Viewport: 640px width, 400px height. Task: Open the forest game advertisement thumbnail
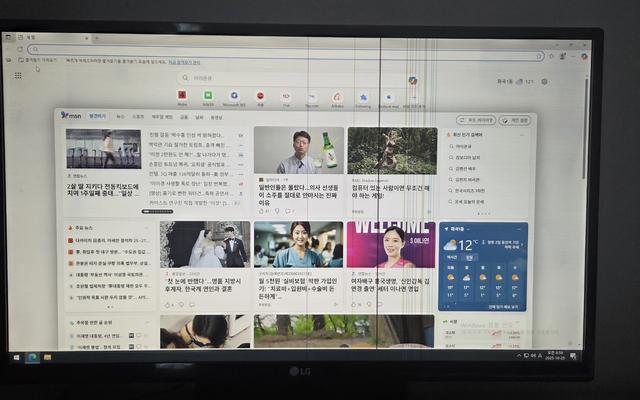click(392, 151)
